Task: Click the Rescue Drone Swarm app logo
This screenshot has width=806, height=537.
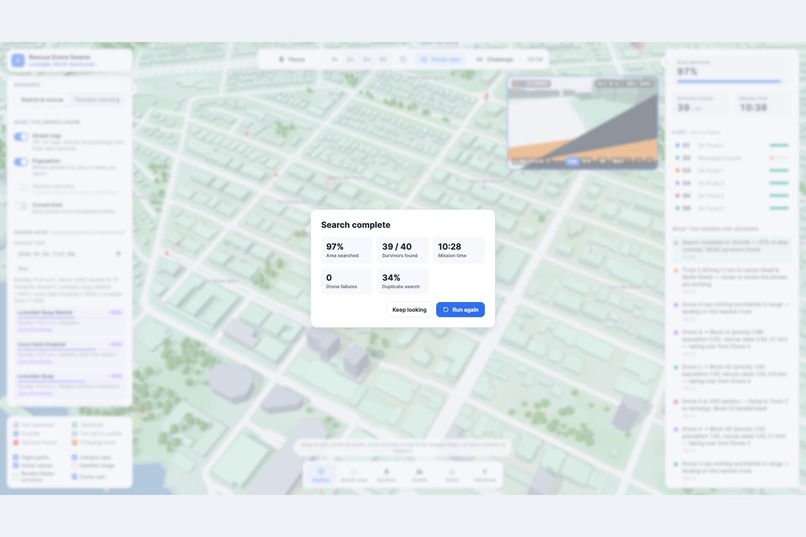Action: click(x=18, y=60)
